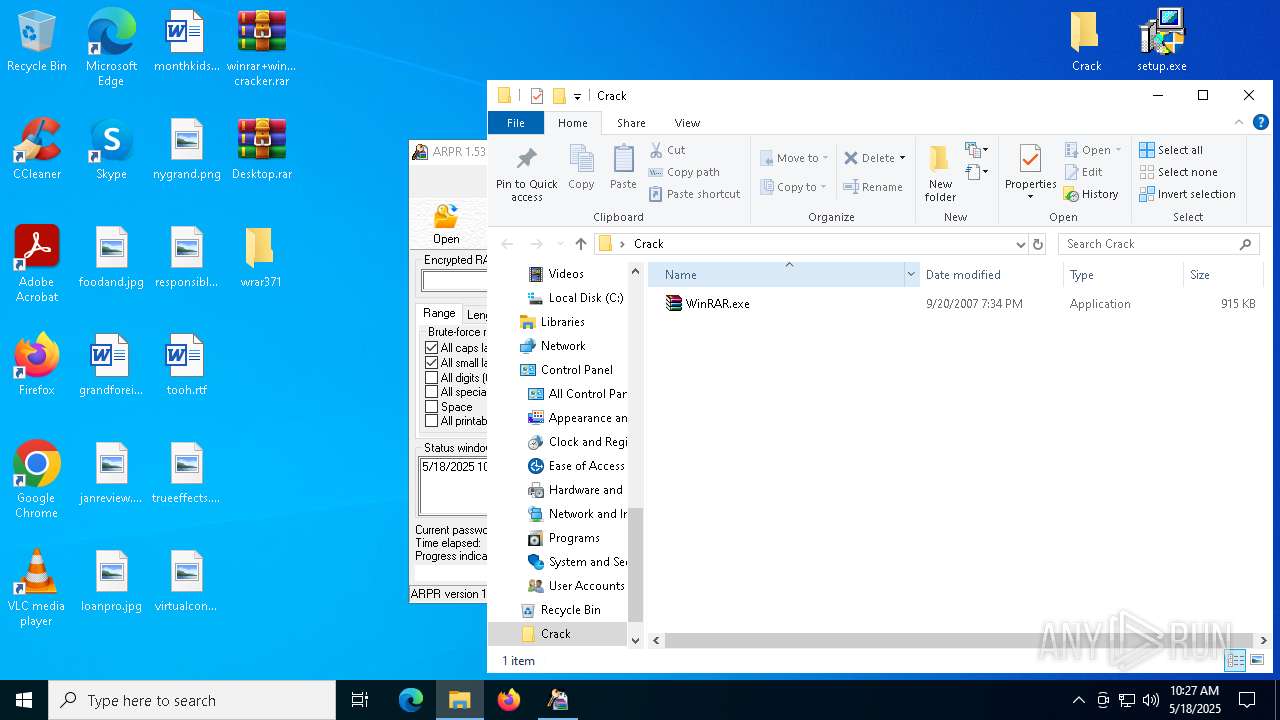The image size is (1280, 720).
Task: Click the Open icon in ARPR window
Action: (446, 224)
